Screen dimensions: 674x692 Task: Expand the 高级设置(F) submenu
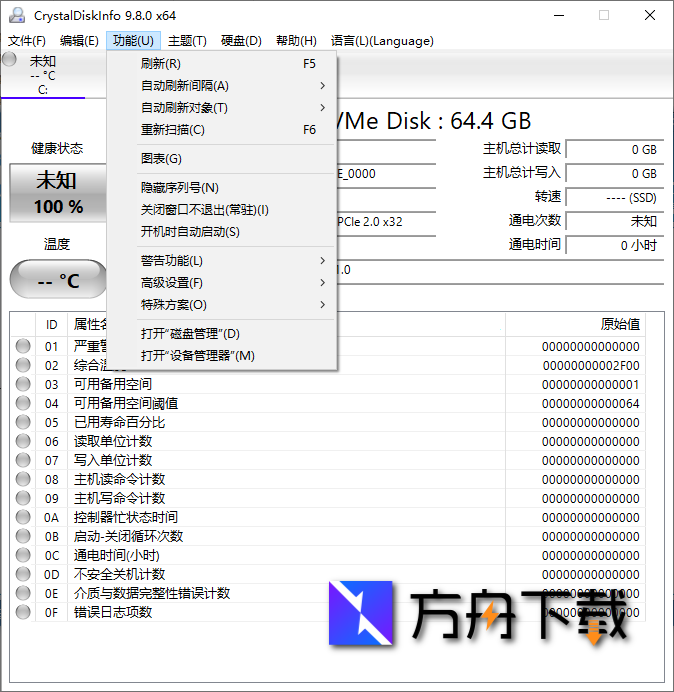tap(222, 282)
